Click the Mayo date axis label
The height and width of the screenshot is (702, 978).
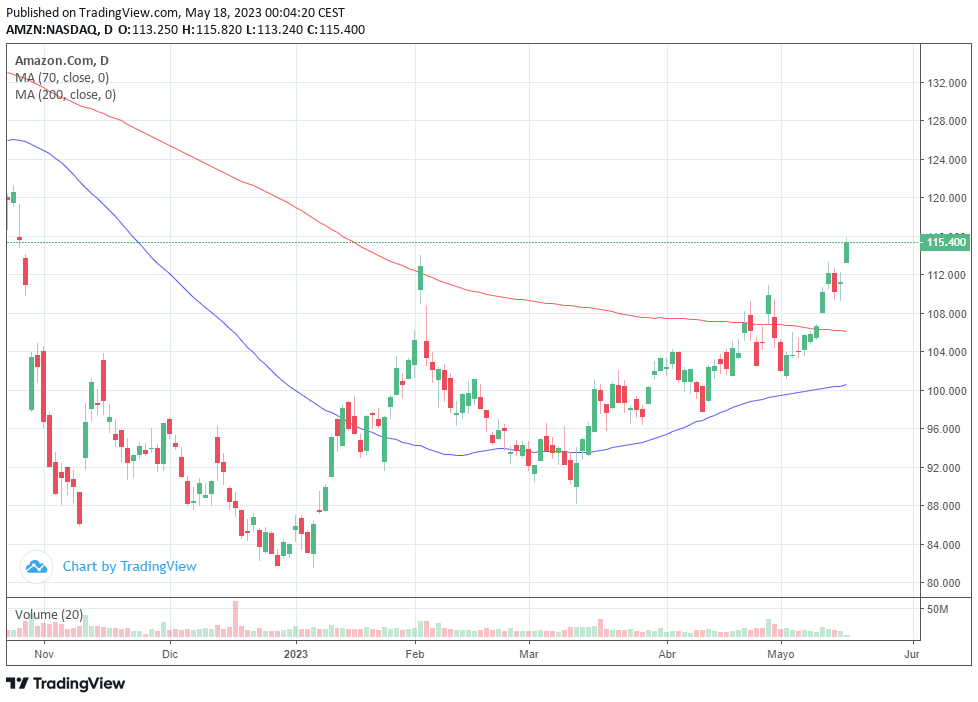pyautogui.click(x=781, y=654)
